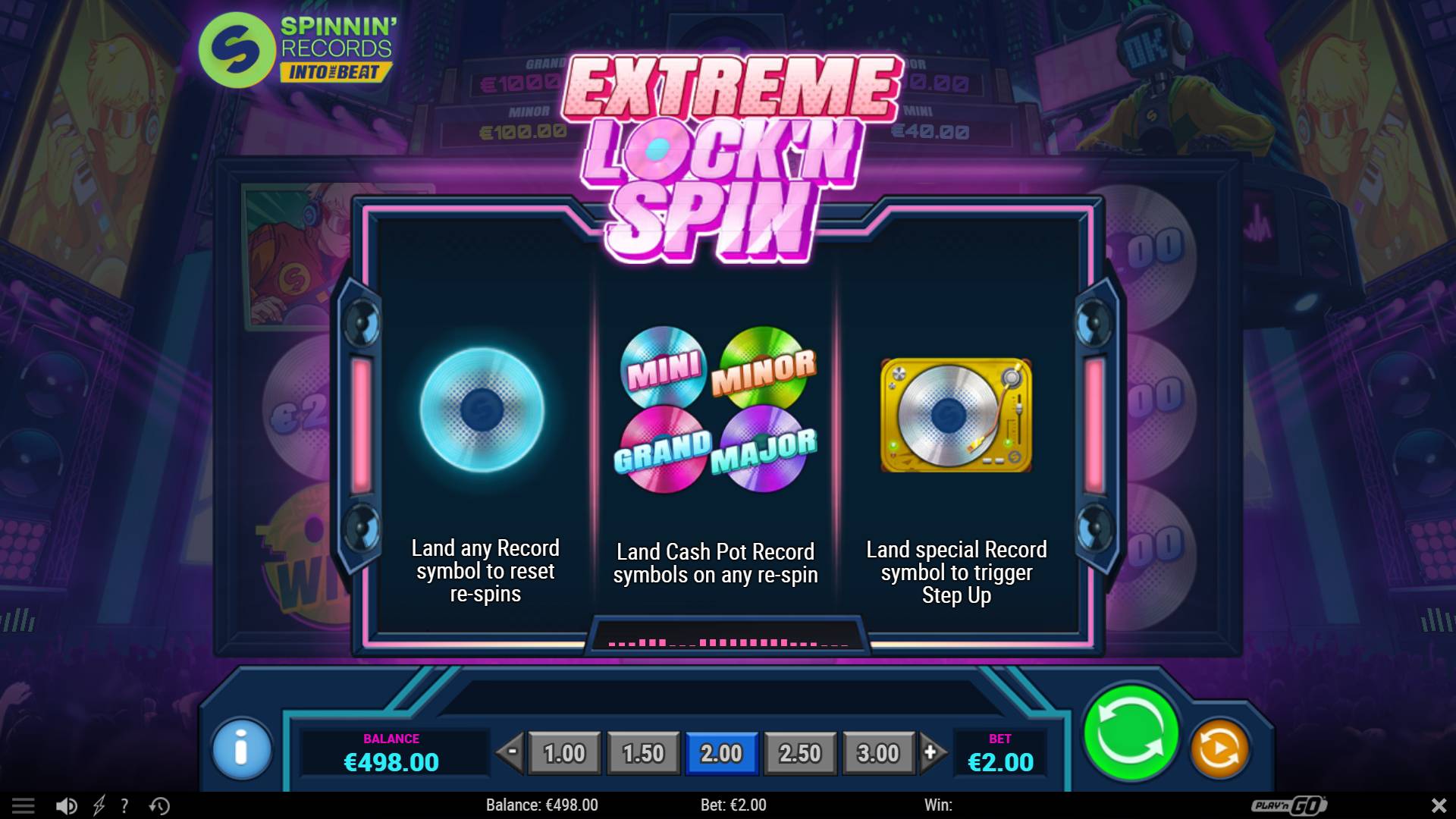1456x819 pixels.
Task: Click the glowing blue Record symbol
Action: pyautogui.click(x=482, y=410)
